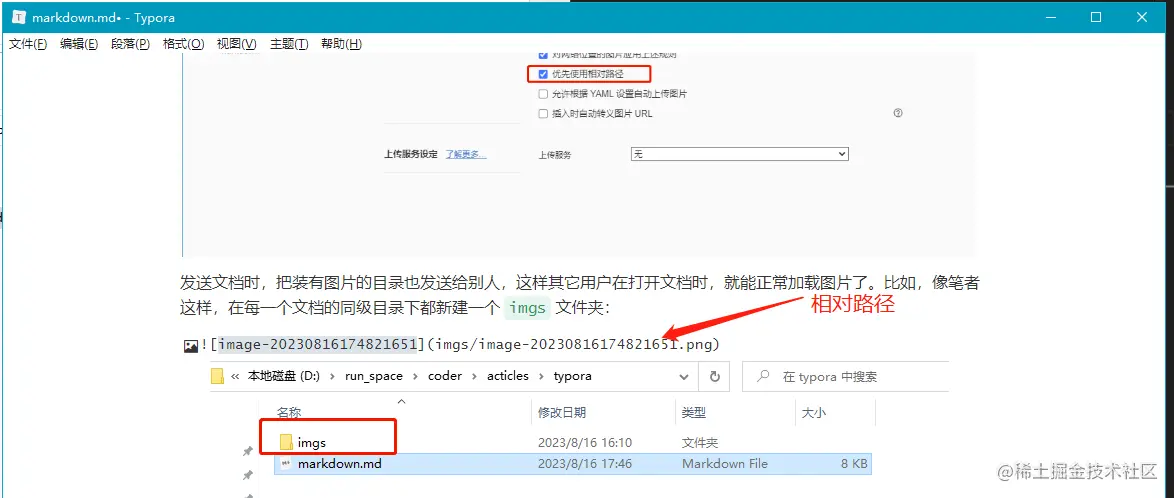Image resolution: width=1174 pixels, height=498 pixels.
Task: Open the 了解更多 link
Action: (x=466, y=154)
